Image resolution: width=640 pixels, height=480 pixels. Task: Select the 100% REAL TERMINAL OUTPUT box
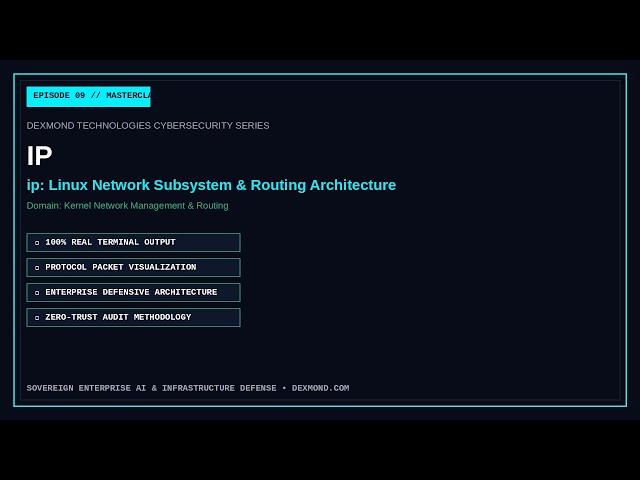pos(133,242)
